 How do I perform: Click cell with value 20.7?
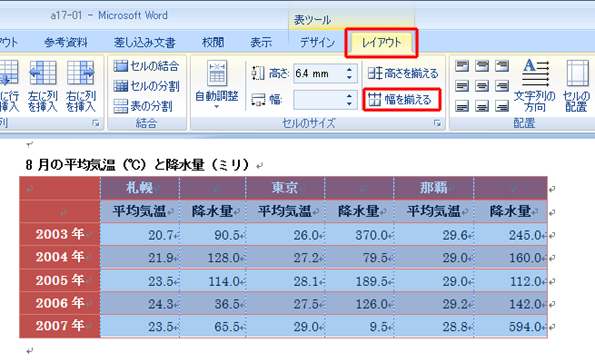pyautogui.click(x=140, y=235)
